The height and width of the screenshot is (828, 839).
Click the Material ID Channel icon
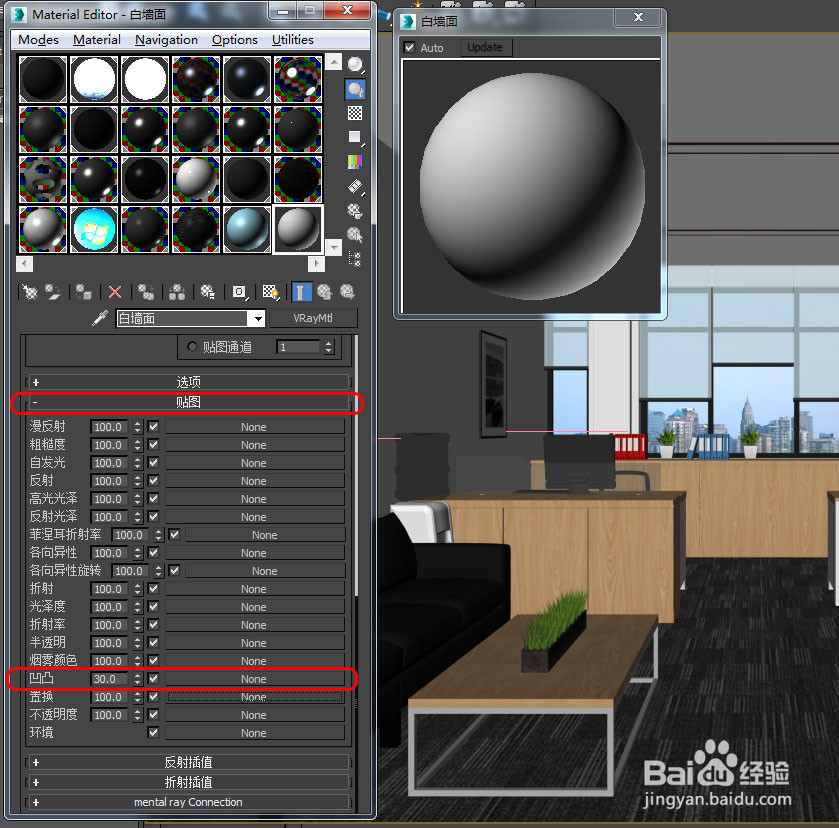point(239,292)
